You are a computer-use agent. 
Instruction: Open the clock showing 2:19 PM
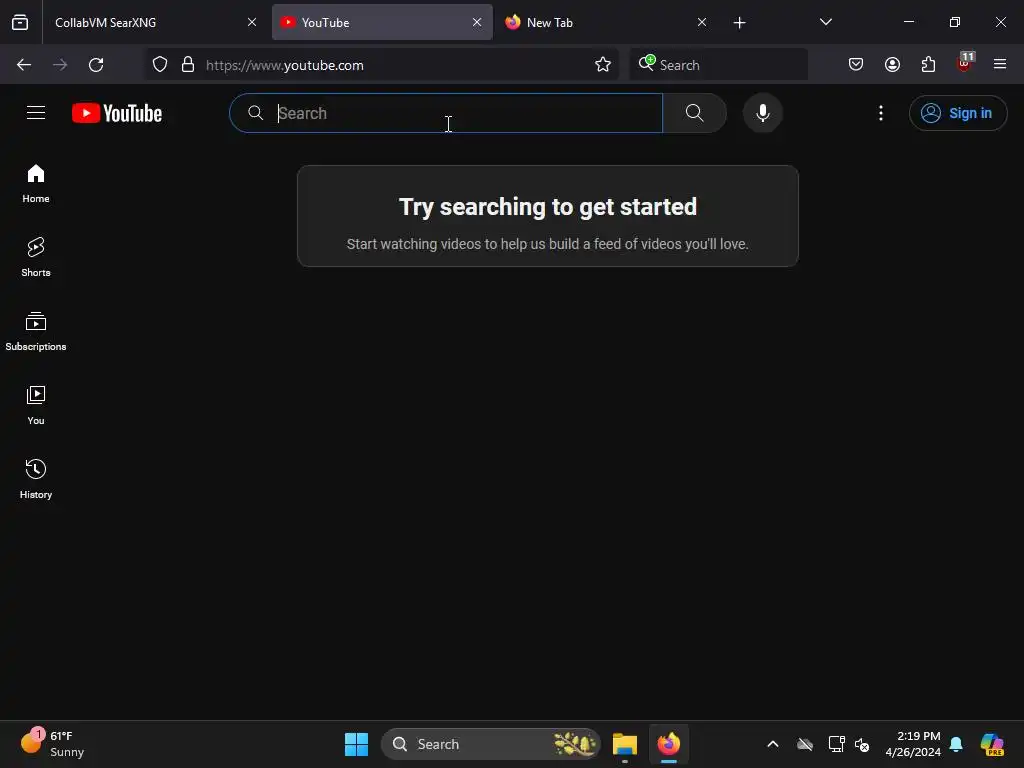coord(913,744)
